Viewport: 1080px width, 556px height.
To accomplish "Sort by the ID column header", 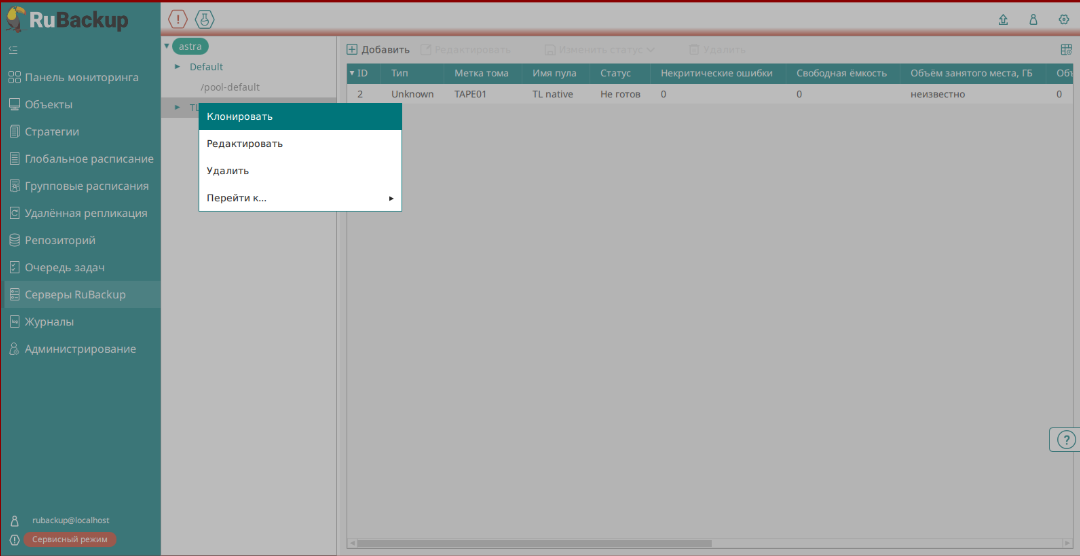I will coord(362,73).
